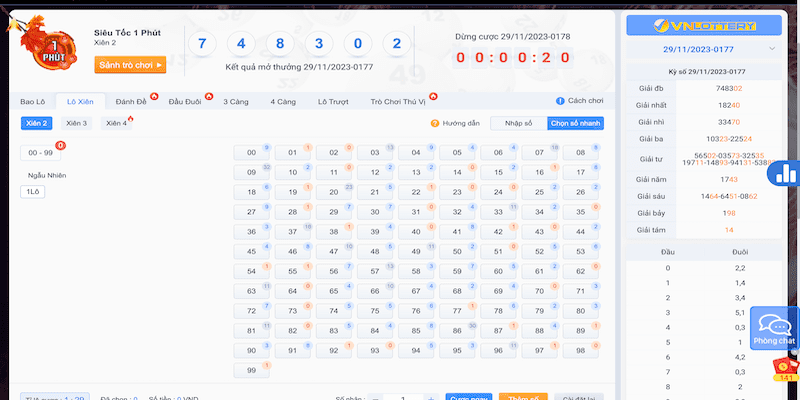The height and width of the screenshot is (400, 800).
Task: Click the VNLOTTERY logo banner
Action: 704,25
